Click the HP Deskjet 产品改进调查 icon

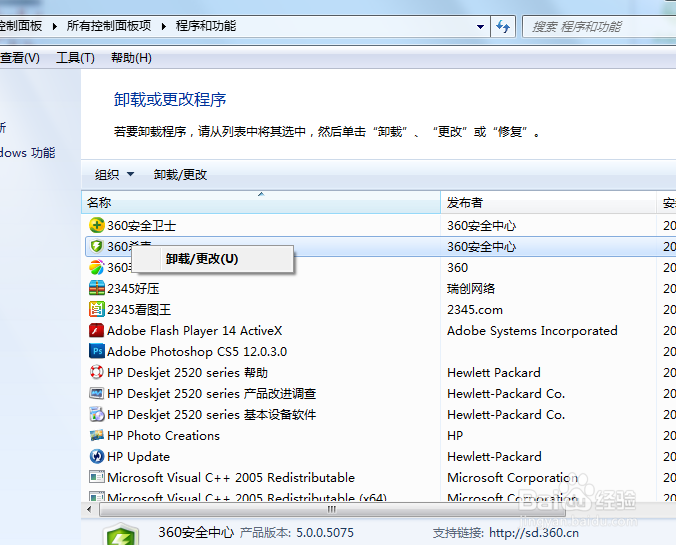[x=97, y=393]
